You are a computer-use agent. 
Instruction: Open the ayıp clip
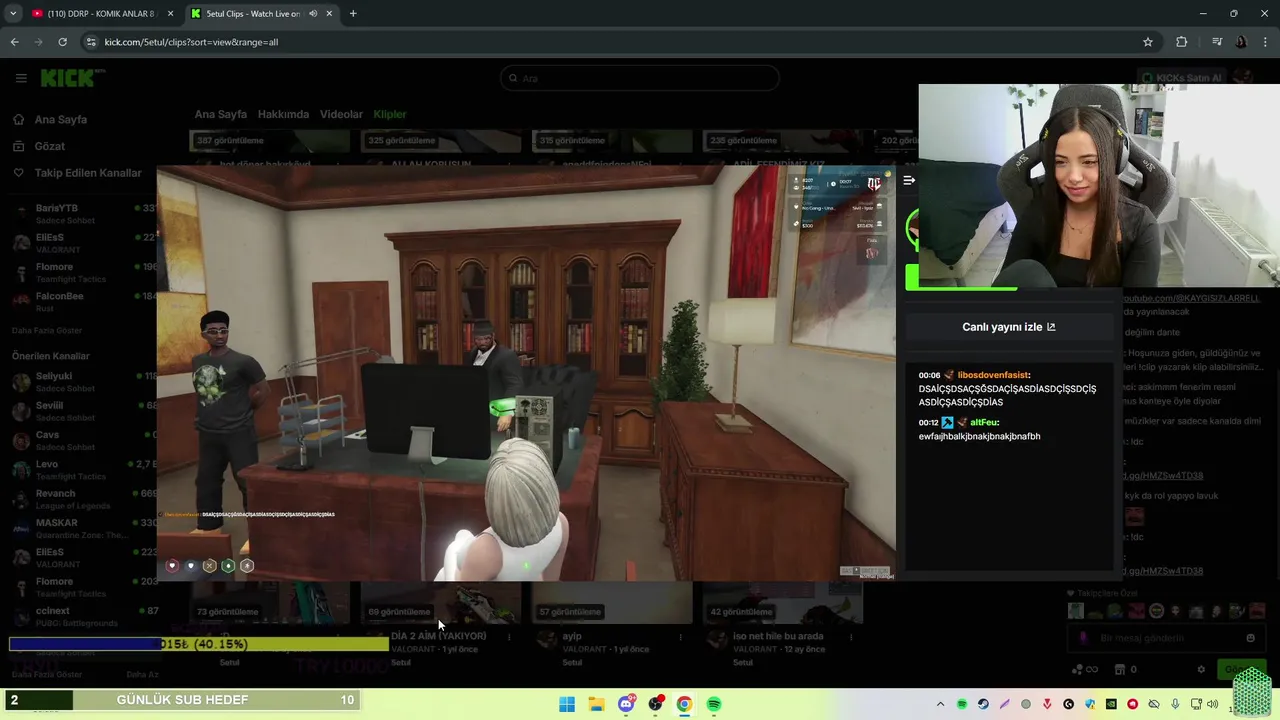(x=572, y=636)
